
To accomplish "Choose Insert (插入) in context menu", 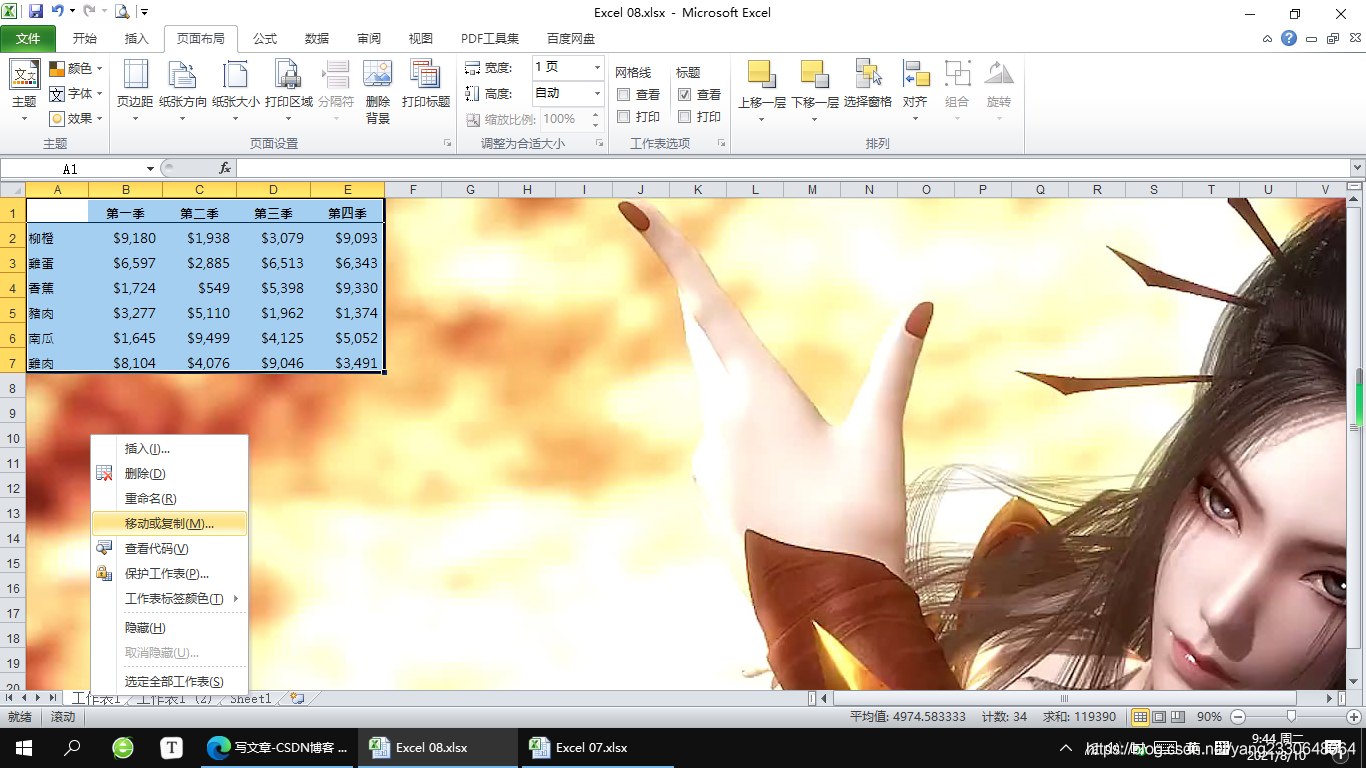I will point(169,449).
